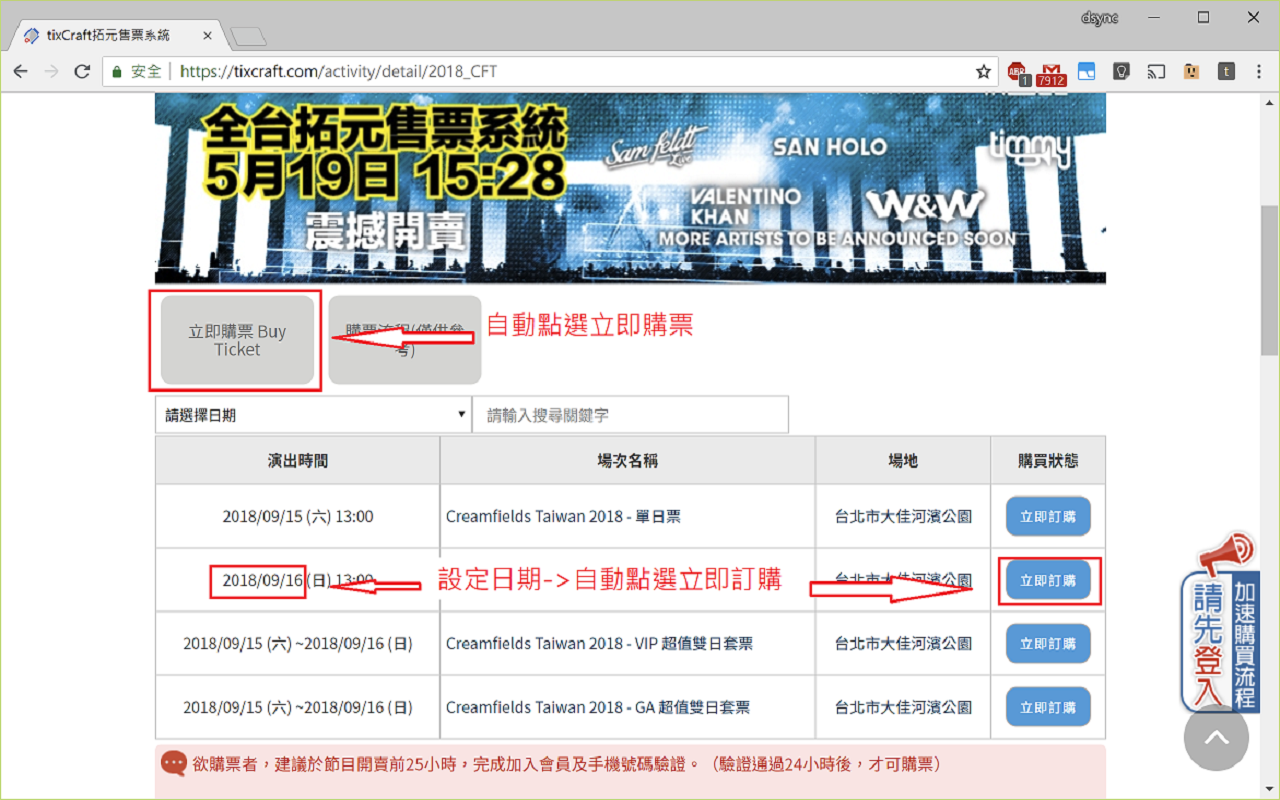
Task: Click the scroll-to-top arrow button
Action: (x=1216, y=738)
